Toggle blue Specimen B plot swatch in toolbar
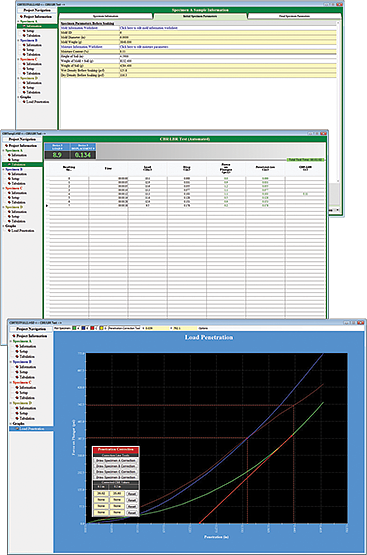 coord(84,328)
